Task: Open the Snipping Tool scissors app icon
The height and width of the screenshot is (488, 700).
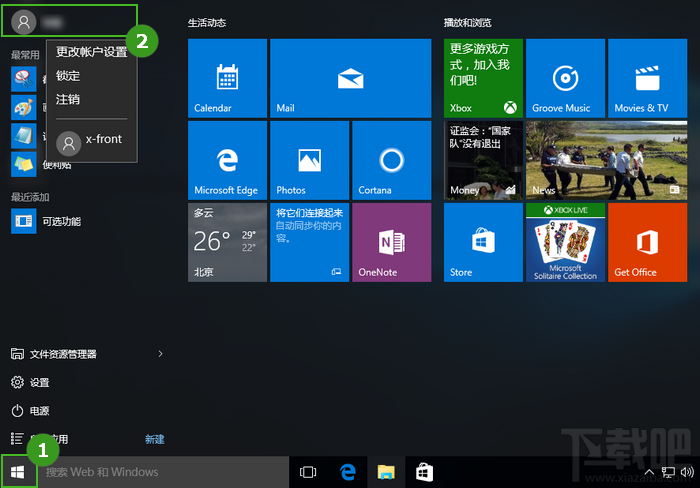Action: [24, 79]
